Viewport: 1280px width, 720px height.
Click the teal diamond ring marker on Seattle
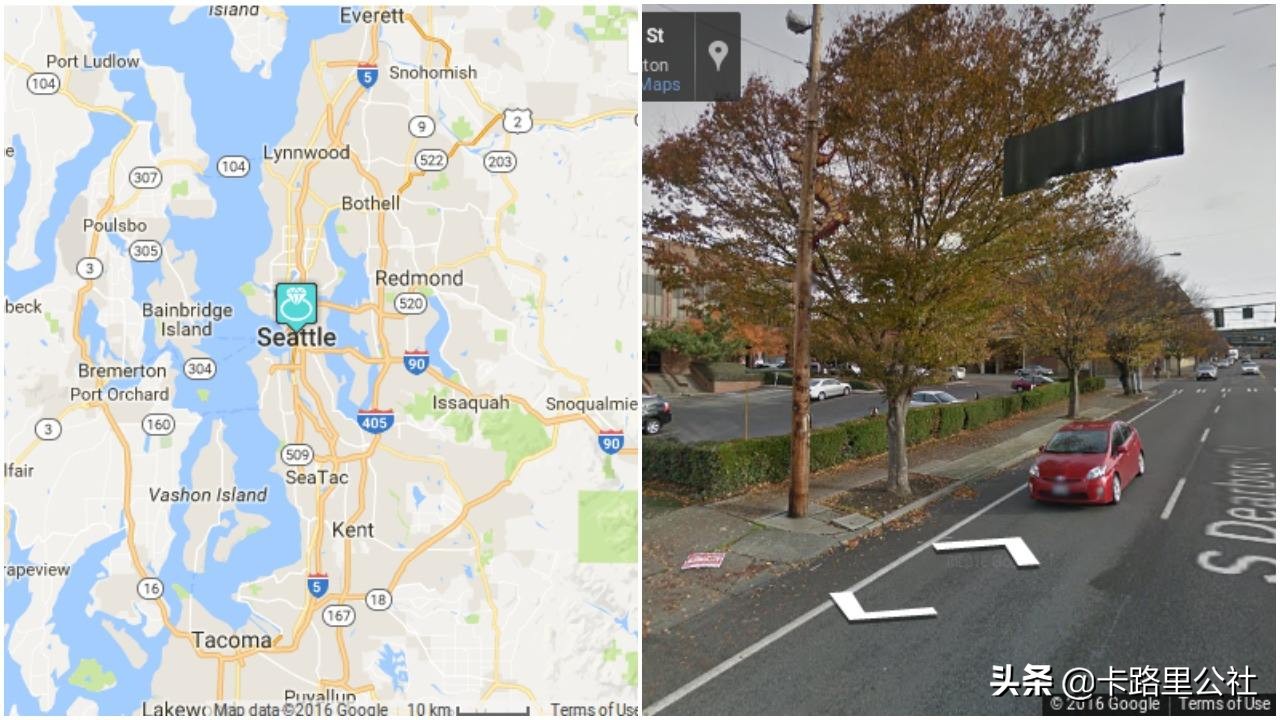pyautogui.click(x=296, y=306)
